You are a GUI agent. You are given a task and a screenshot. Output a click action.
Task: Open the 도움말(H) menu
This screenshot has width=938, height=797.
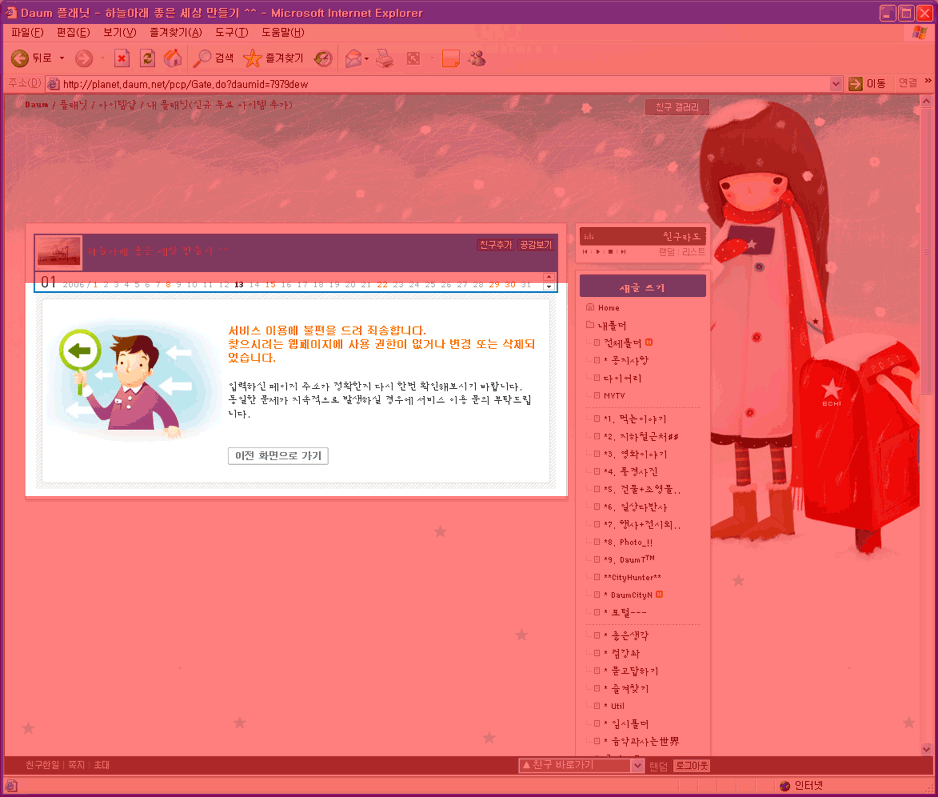283,32
